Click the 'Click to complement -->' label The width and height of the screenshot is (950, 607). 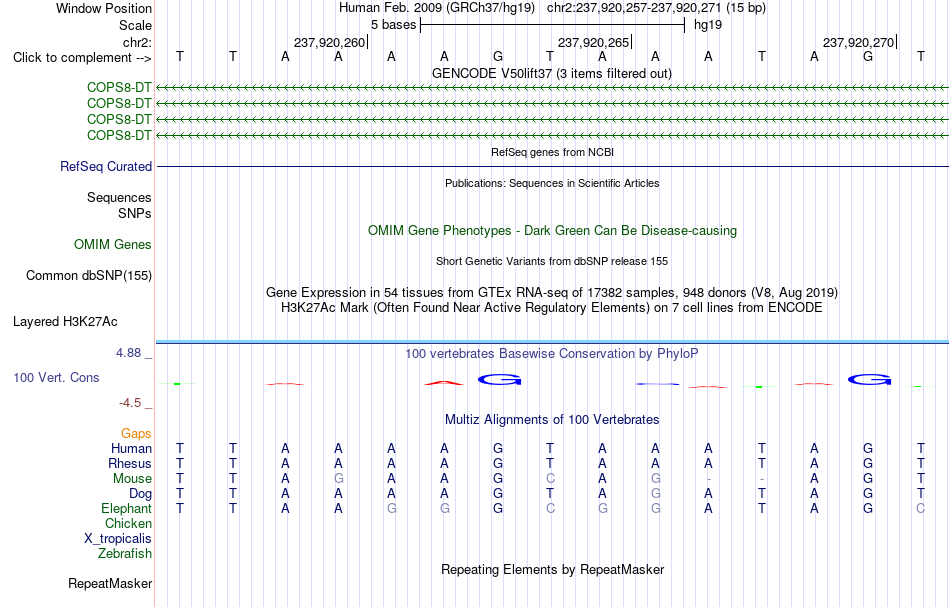coord(82,58)
